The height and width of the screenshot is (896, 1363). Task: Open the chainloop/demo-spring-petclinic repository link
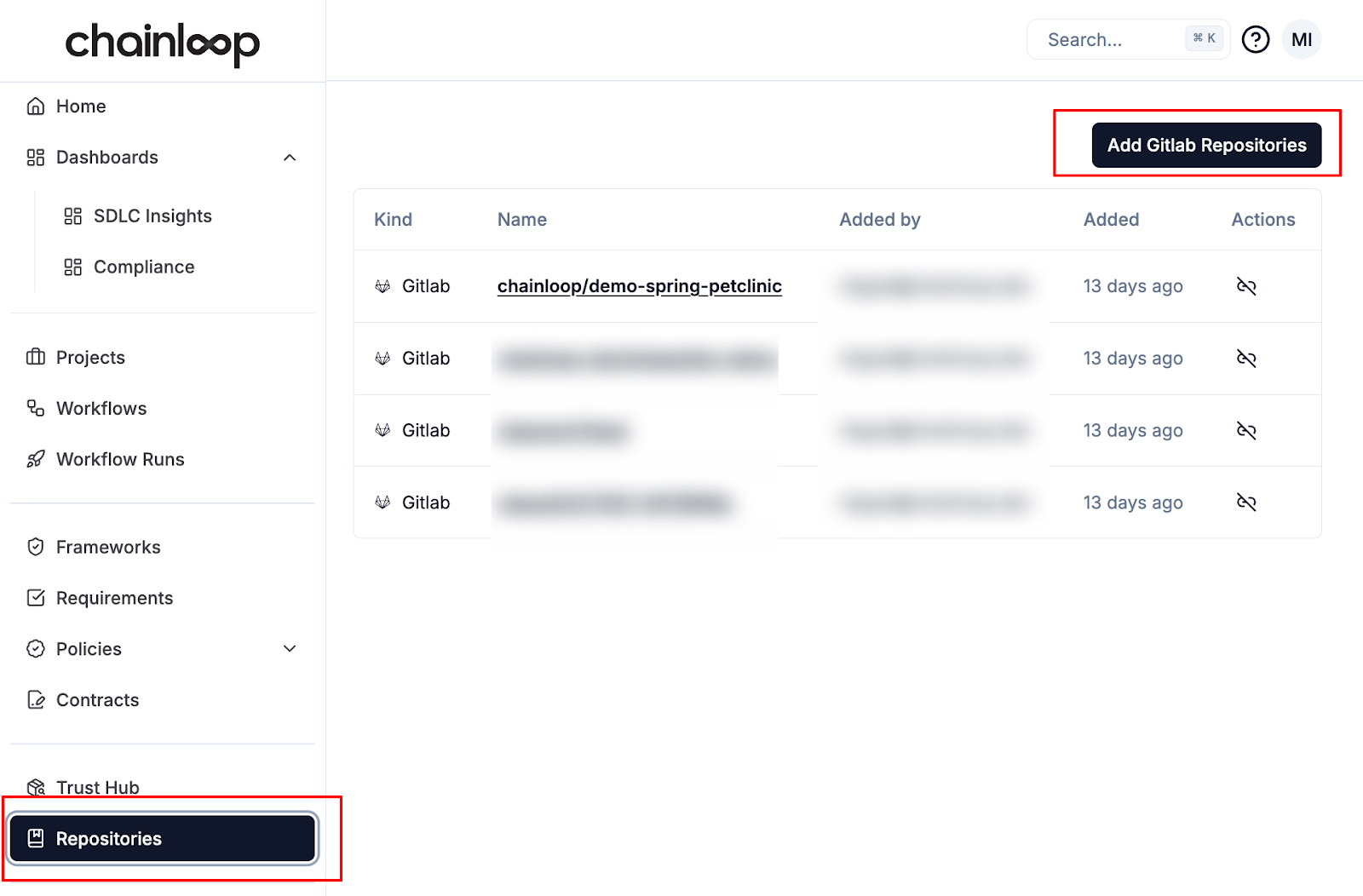tap(639, 286)
